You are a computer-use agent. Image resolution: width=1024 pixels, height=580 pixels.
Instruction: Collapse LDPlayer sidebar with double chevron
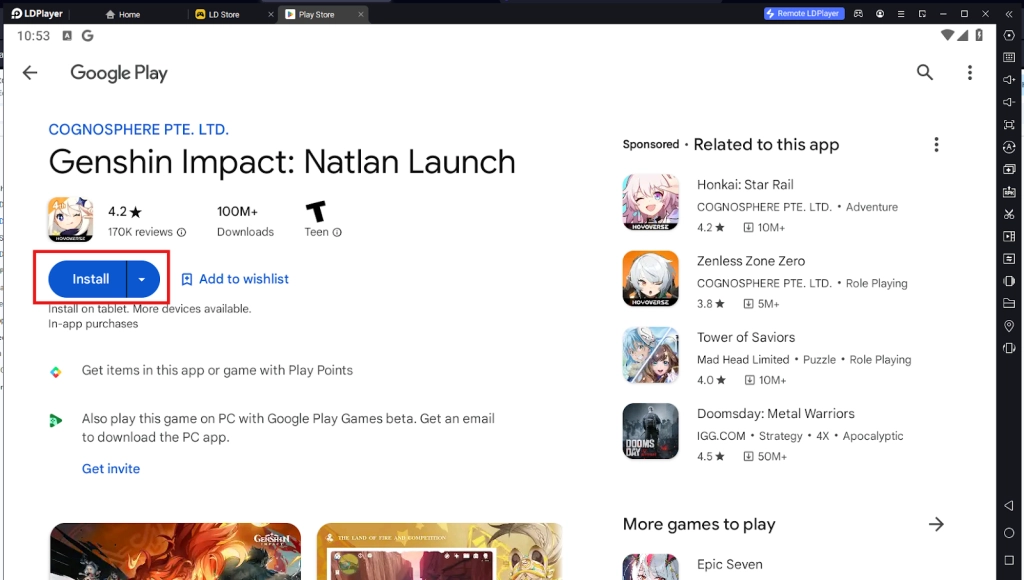[1008, 14]
